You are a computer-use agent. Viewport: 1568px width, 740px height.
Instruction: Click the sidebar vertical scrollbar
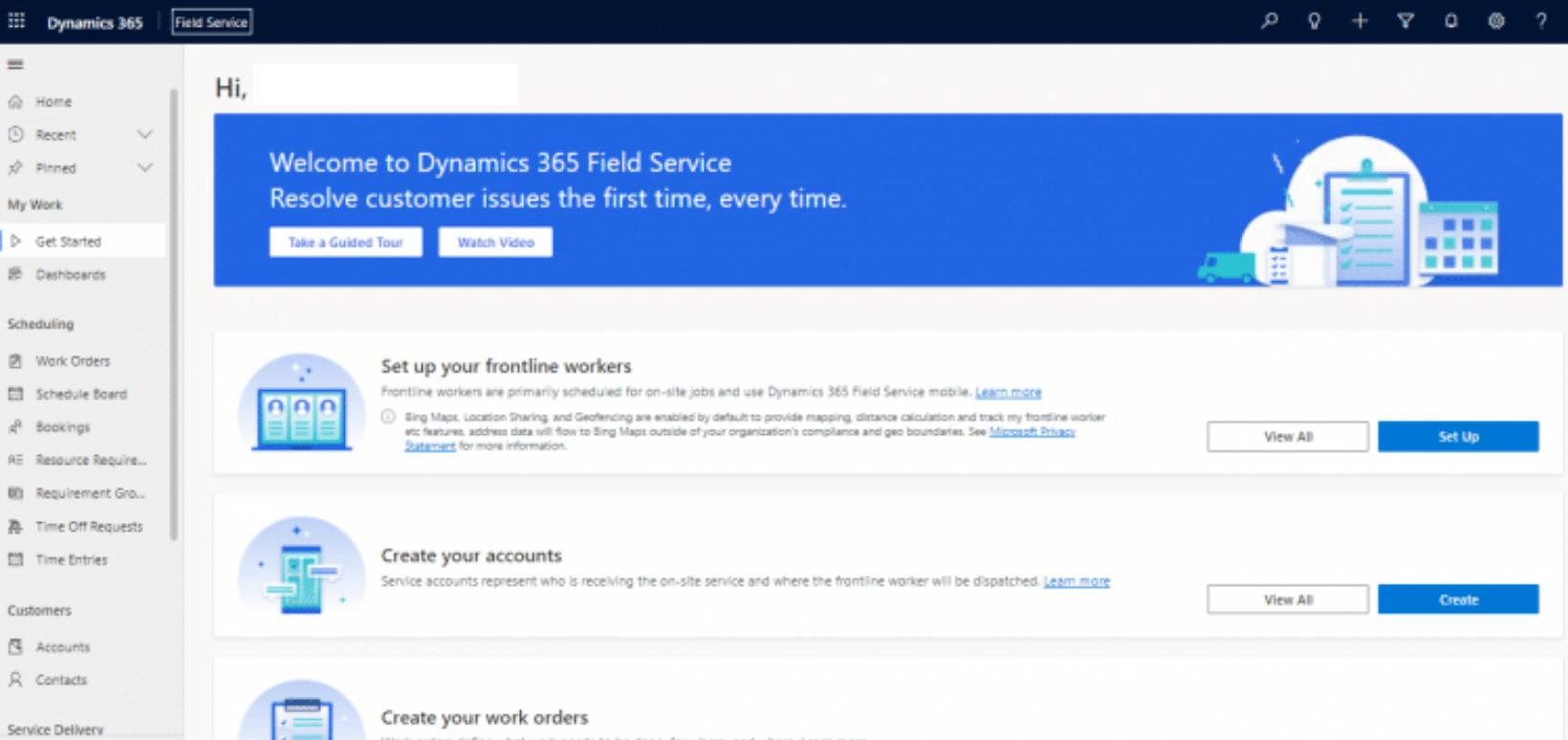[x=174, y=316]
